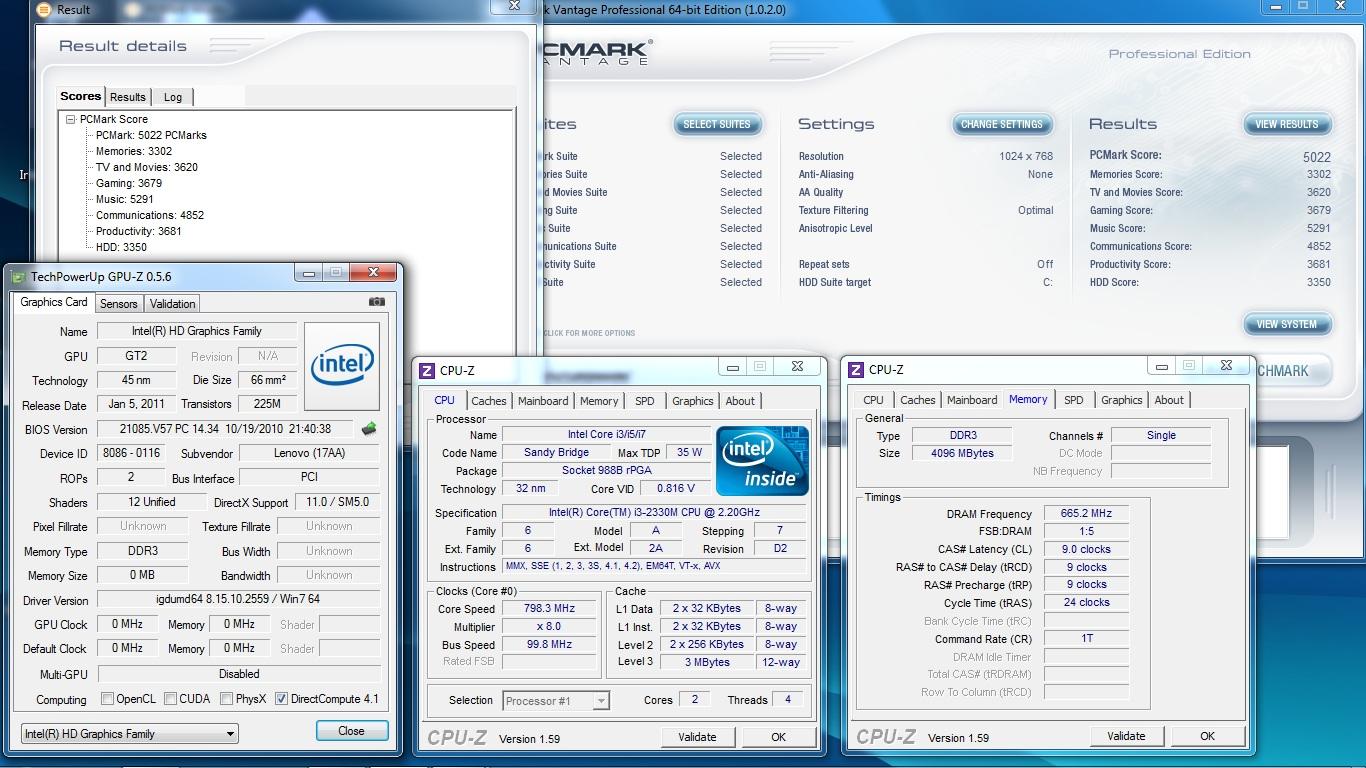This screenshot has height=768, width=1366.
Task: Select the HDD: 3350 tree row
Action: coord(121,247)
